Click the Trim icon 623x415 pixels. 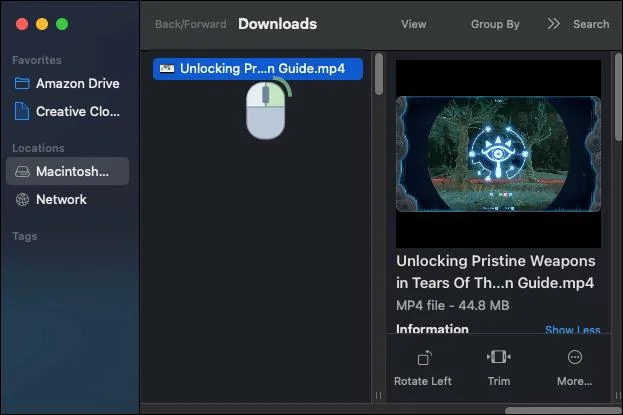[x=499, y=357]
